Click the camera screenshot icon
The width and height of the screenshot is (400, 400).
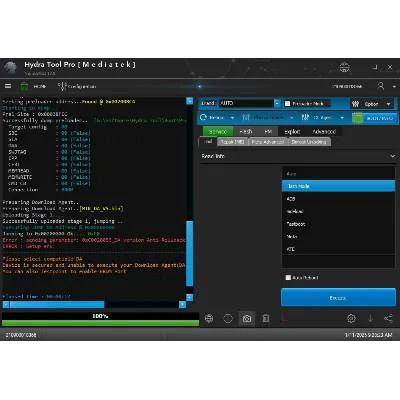click(x=247, y=319)
